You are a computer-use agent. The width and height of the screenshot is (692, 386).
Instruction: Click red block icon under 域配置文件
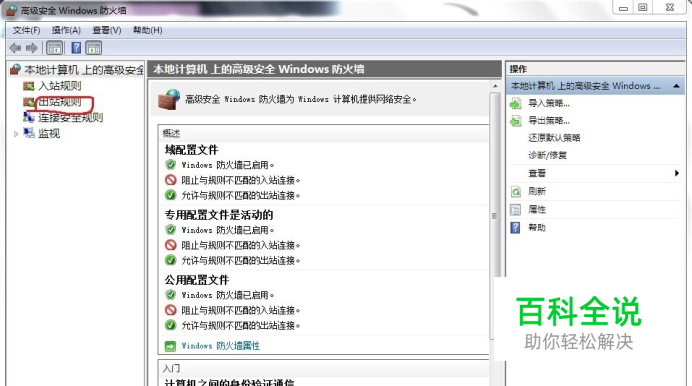click(170, 180)
